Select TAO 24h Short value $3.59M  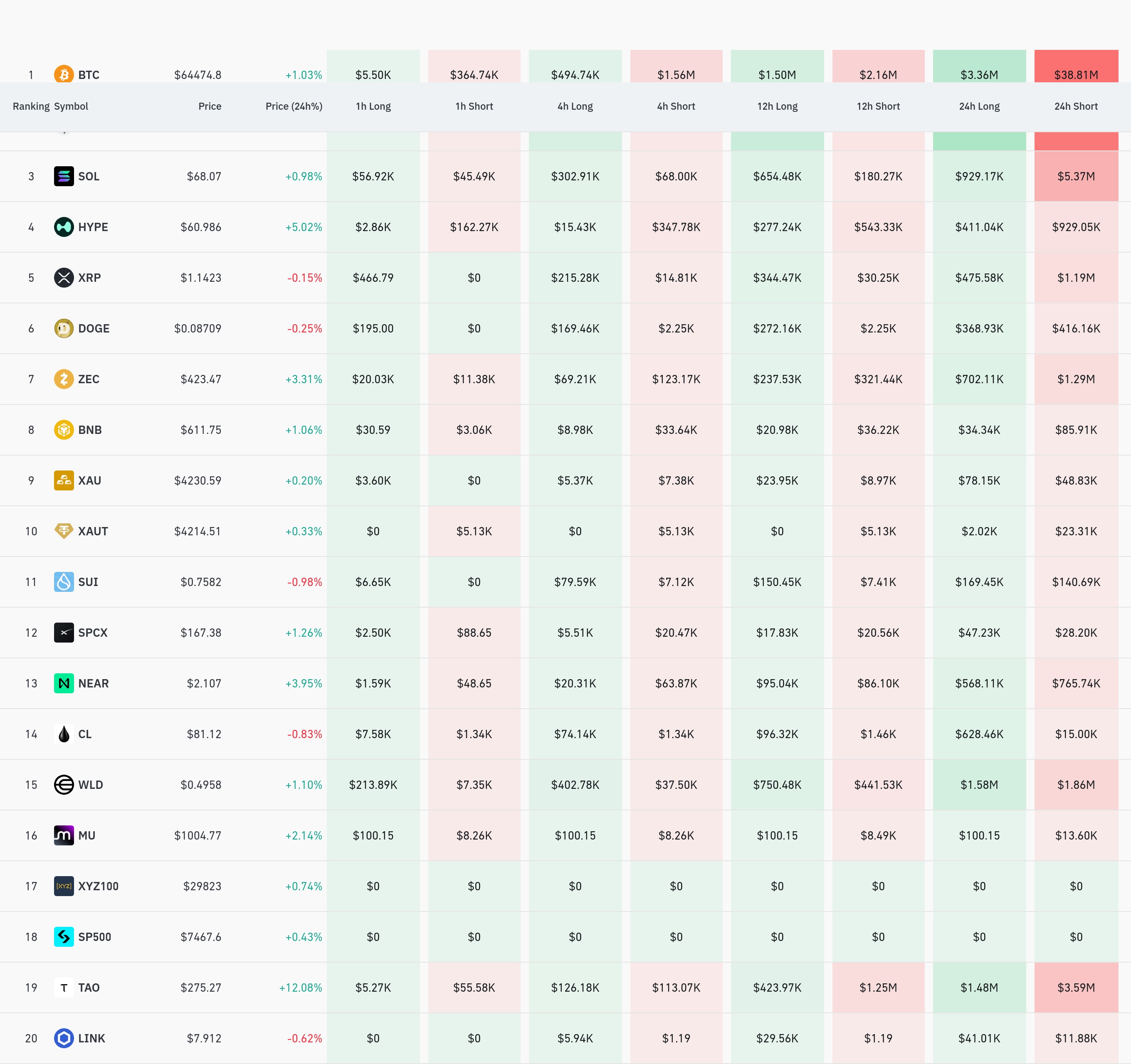coord(1077,988)
